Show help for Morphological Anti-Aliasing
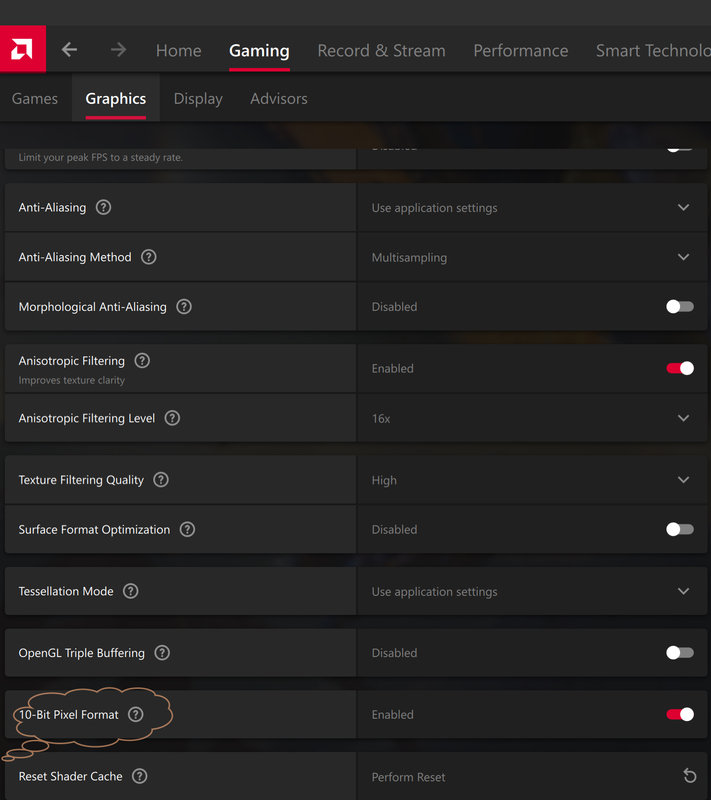This screenshot has height=800, width=711. click(184, 307)
